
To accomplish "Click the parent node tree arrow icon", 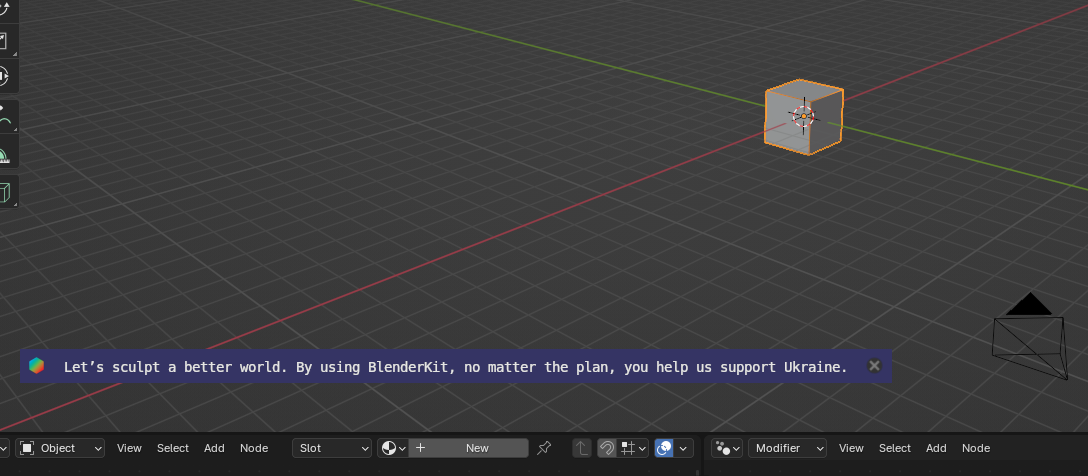I will pyautogui.click(x=581, y=448).
